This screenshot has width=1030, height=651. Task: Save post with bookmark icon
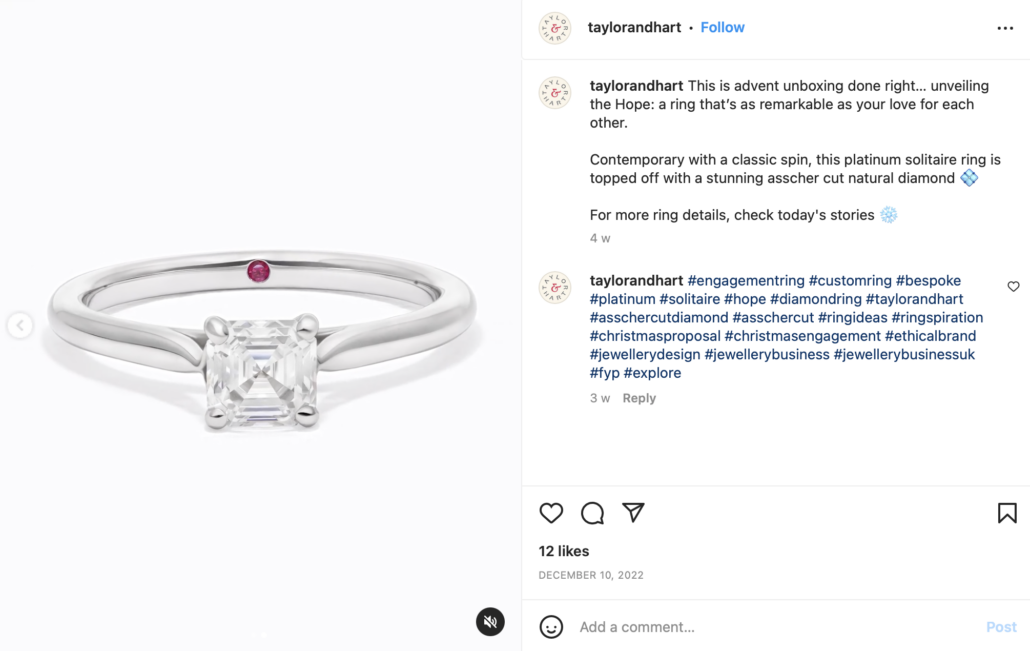pos(1007,513)
